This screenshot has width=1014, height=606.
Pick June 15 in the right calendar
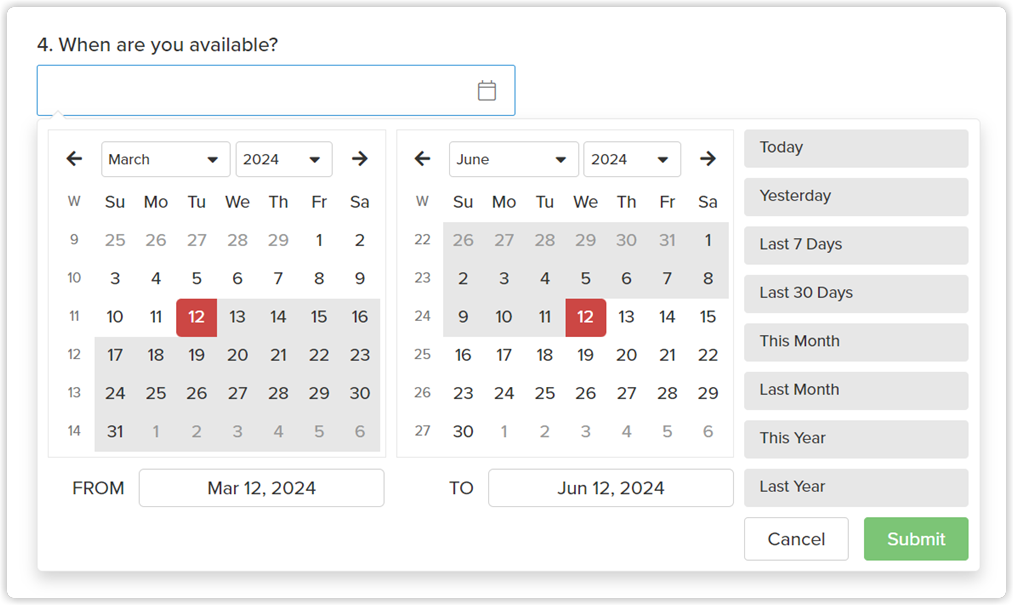pyautogui.click(x=708, y=317)
